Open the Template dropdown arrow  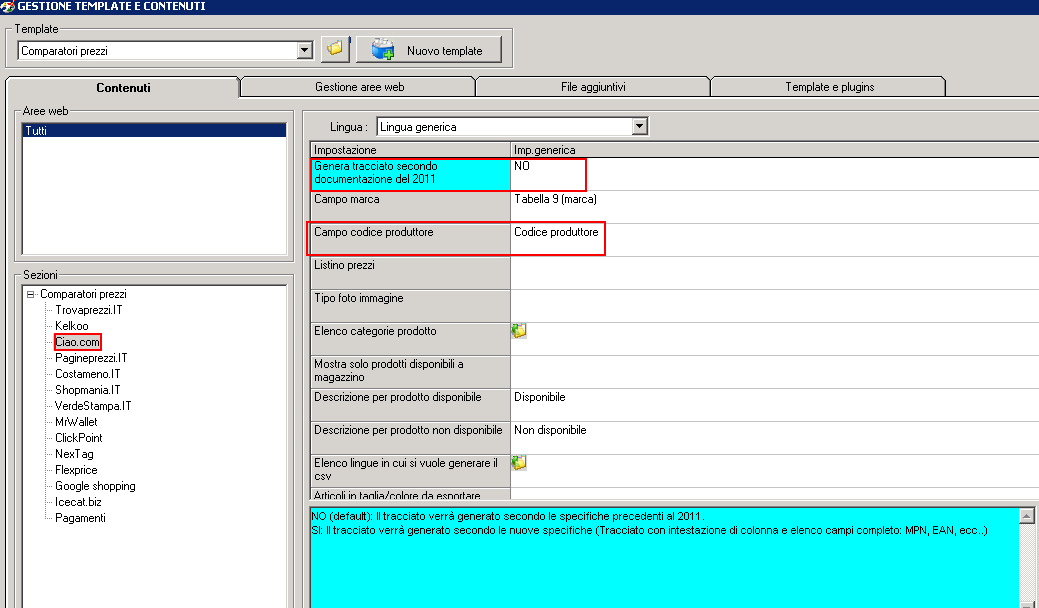(x=305, y=50)
